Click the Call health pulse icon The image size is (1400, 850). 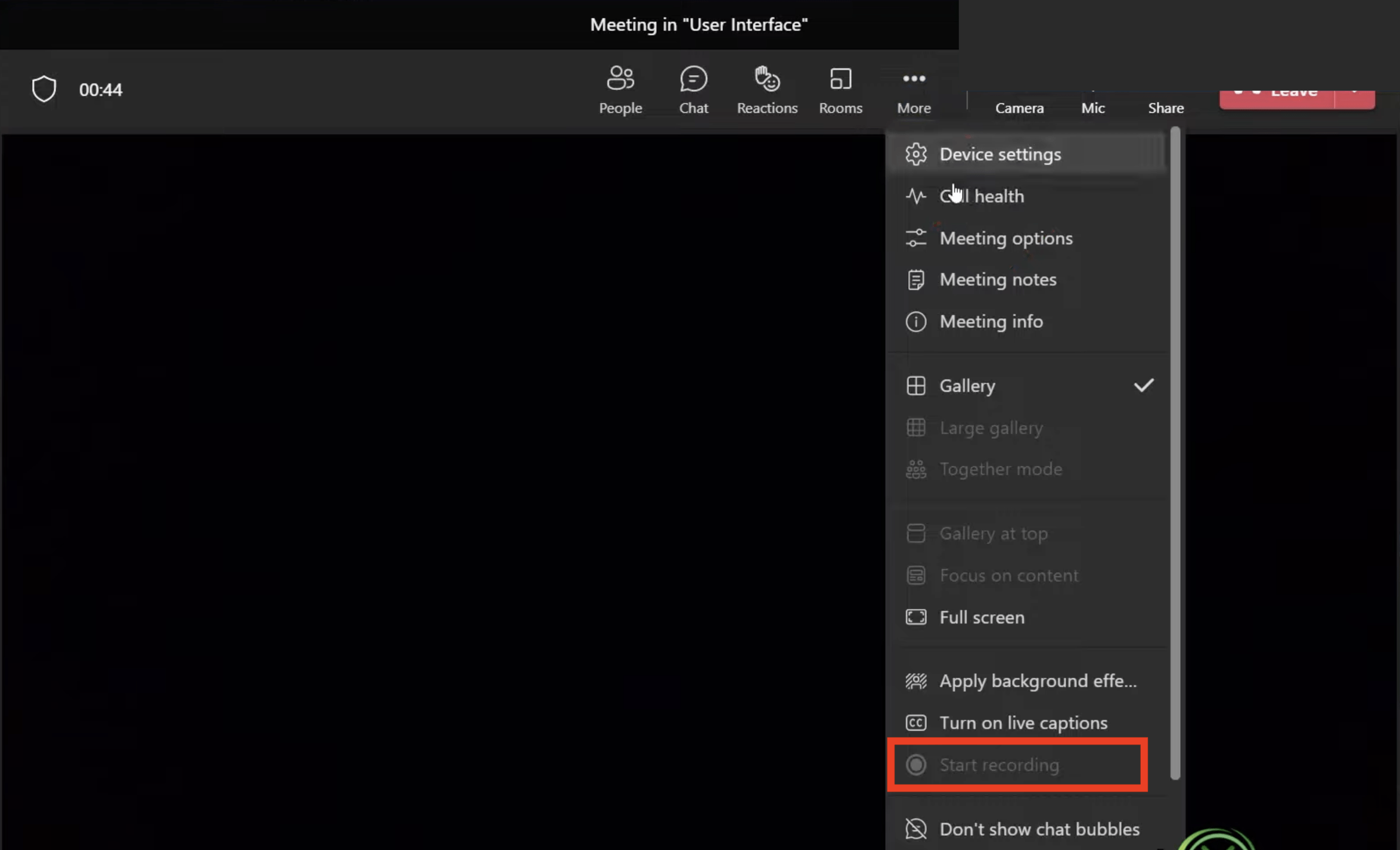915,196
